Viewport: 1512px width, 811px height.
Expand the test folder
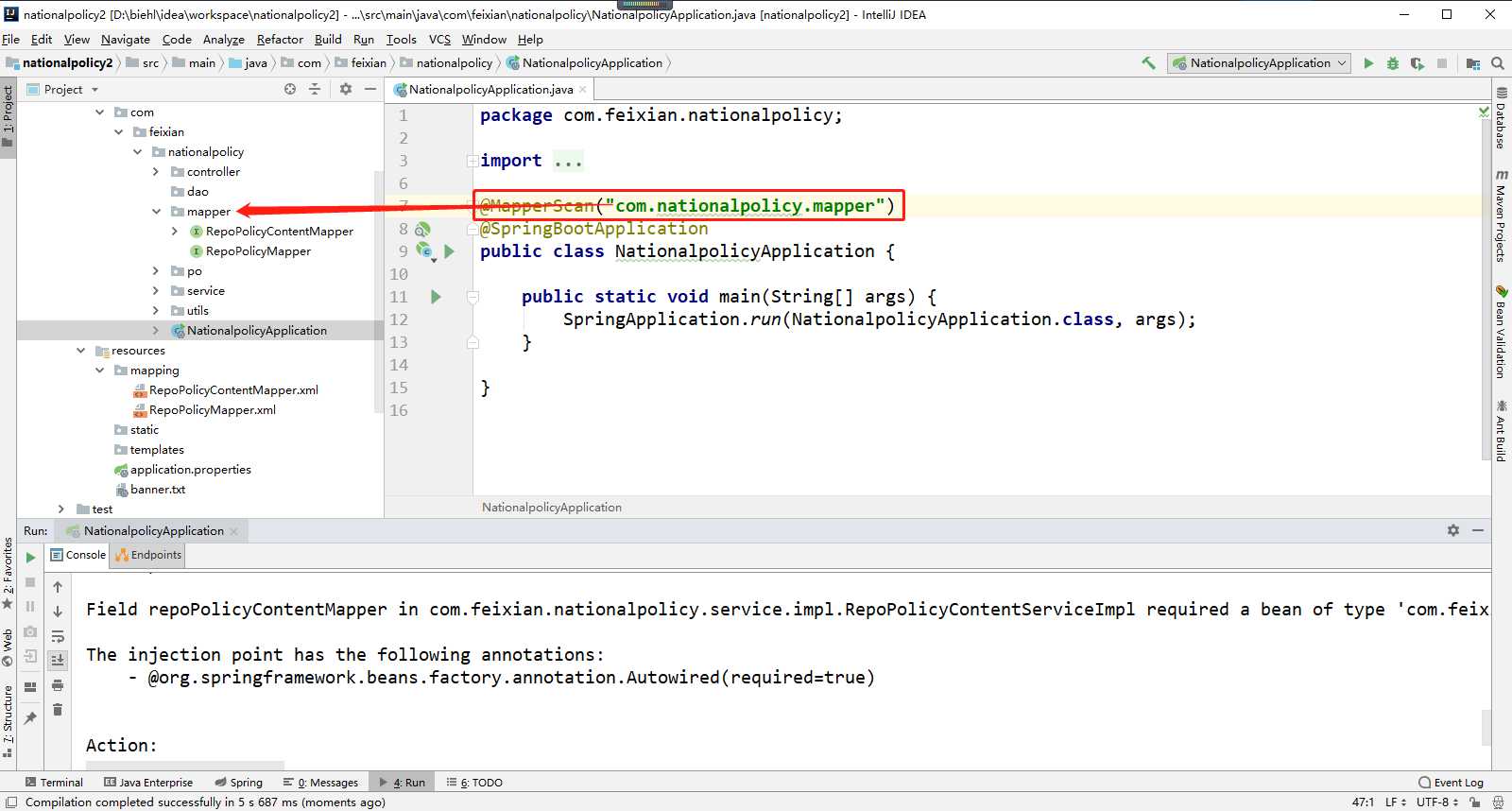[x=62, y=509]
